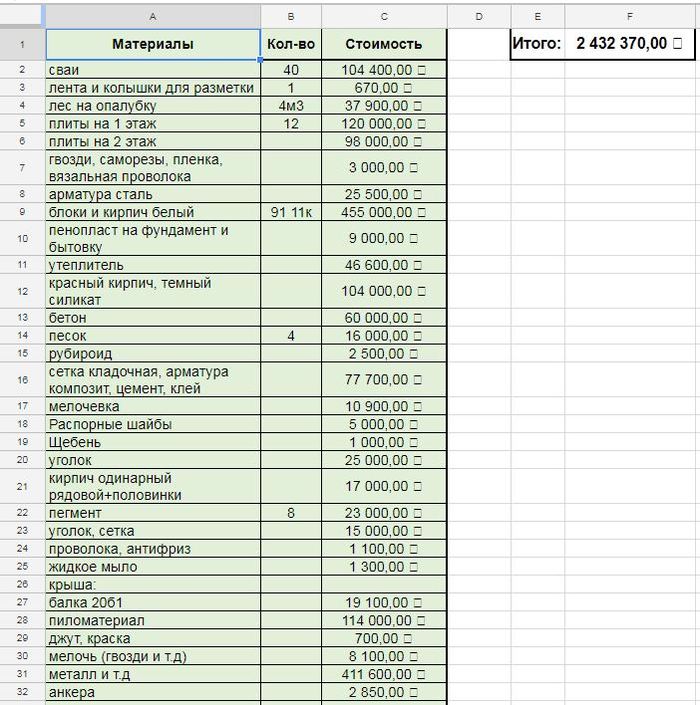
Task: Click the 'Кол-во' header cell
Action: pos(291,44)
